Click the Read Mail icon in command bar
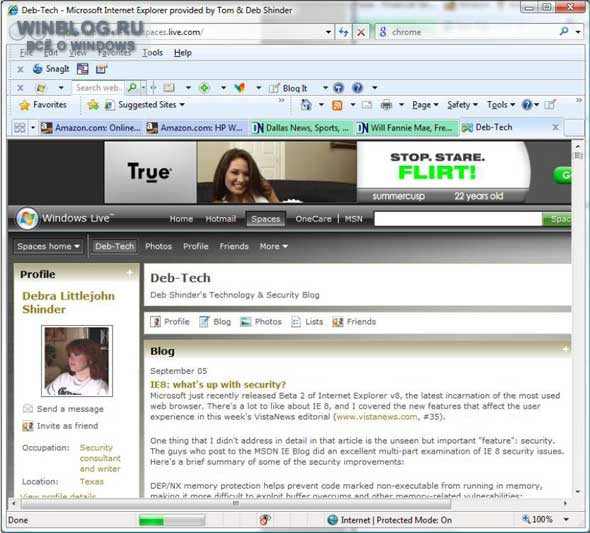The image size is (590, 533). [367, 105]
